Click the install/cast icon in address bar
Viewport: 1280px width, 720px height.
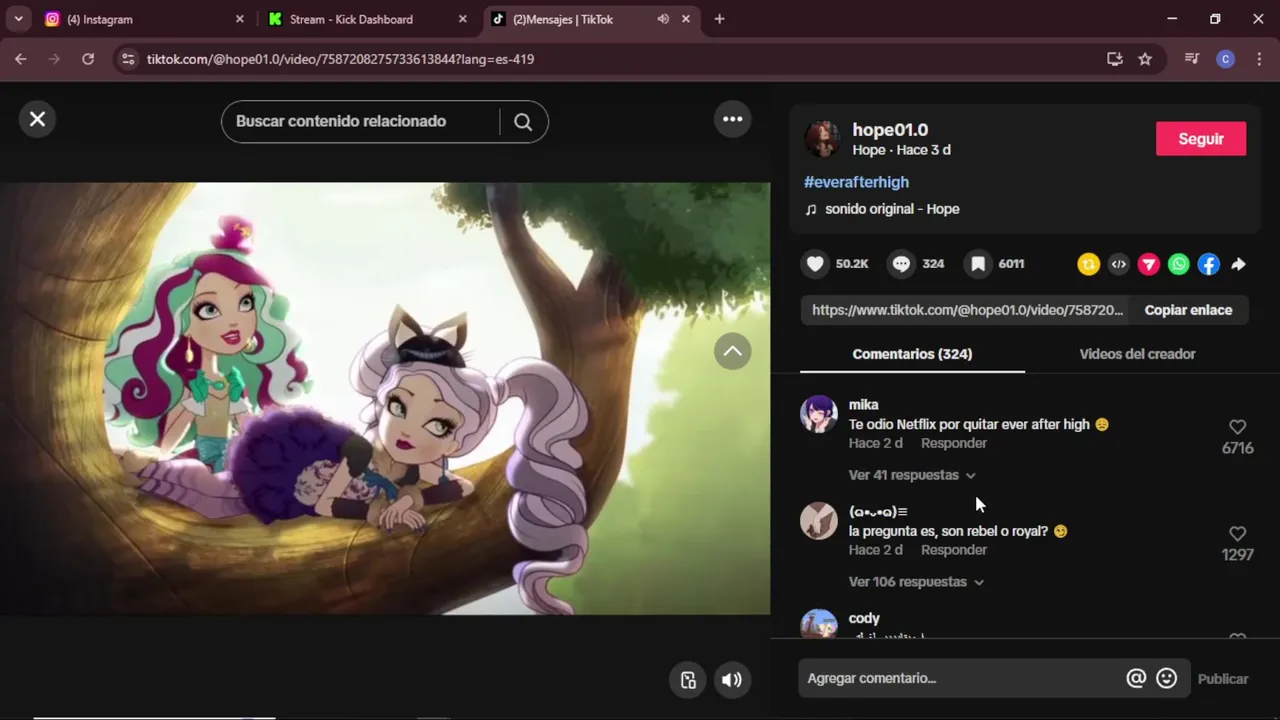click(x=1115, y=59)
